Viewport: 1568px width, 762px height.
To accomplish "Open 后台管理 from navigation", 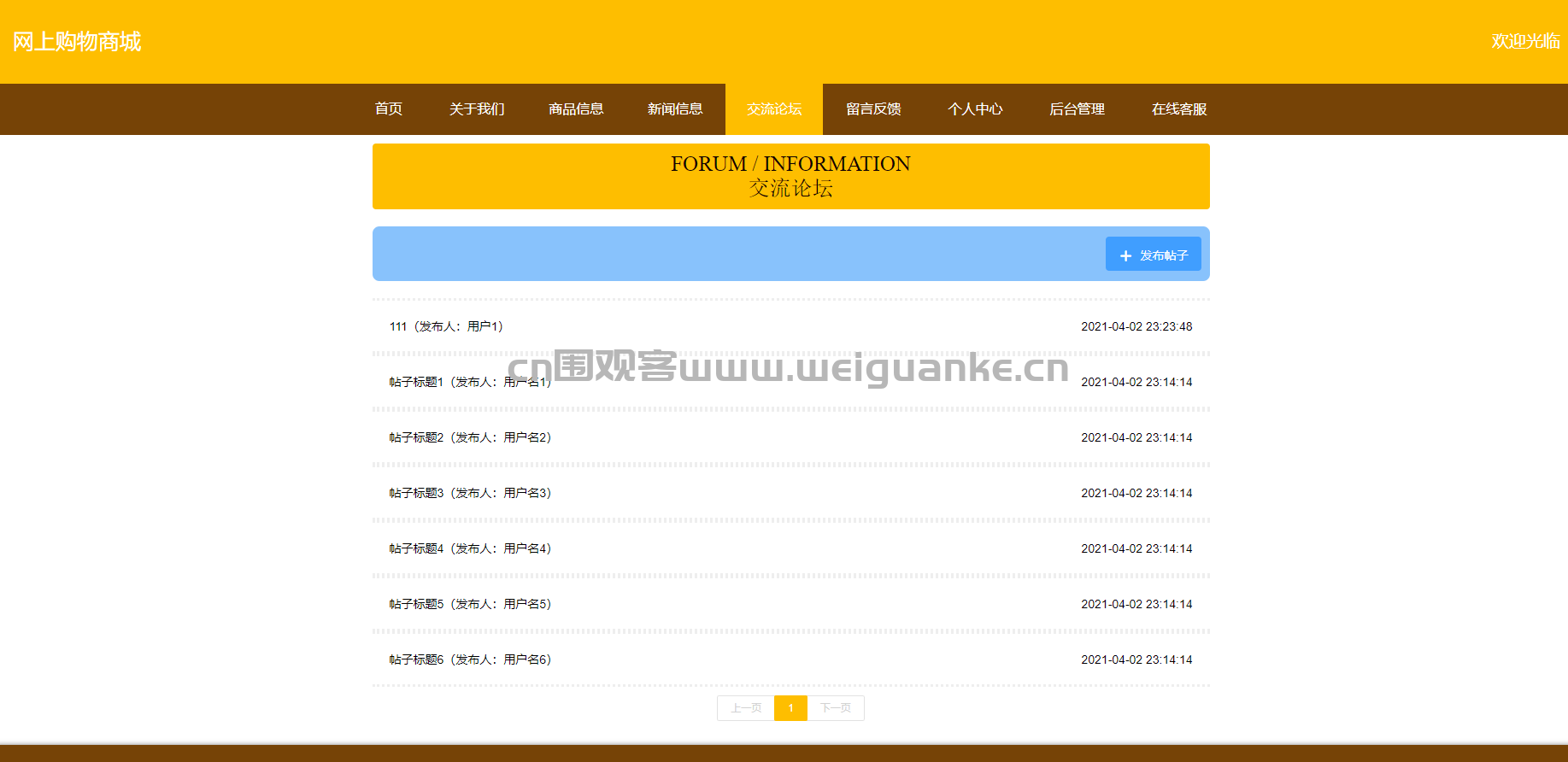I will 1077,108.
